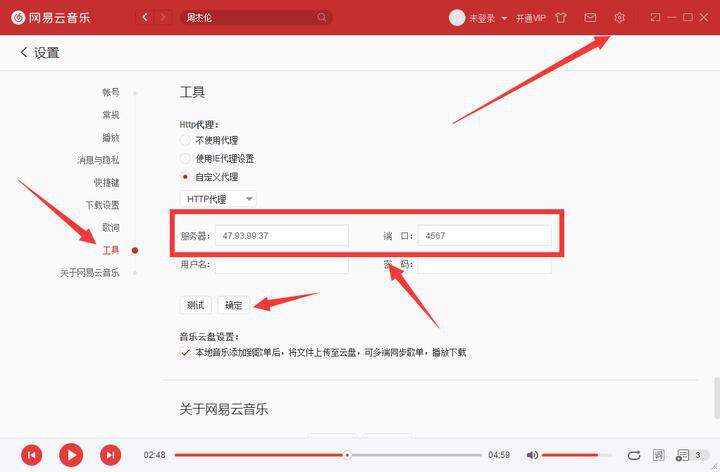Click the 端口 port input field
Viewport: 720px width, 472px height.
[x=484, y=236]
